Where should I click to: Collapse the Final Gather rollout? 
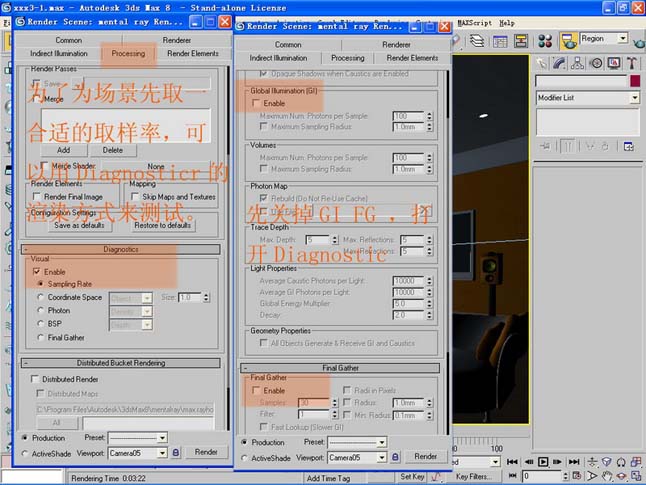coord(340,368)
